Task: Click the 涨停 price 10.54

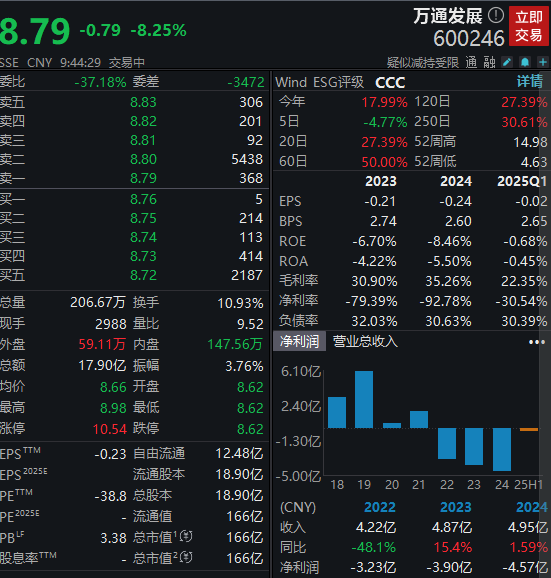Action: 110,429
